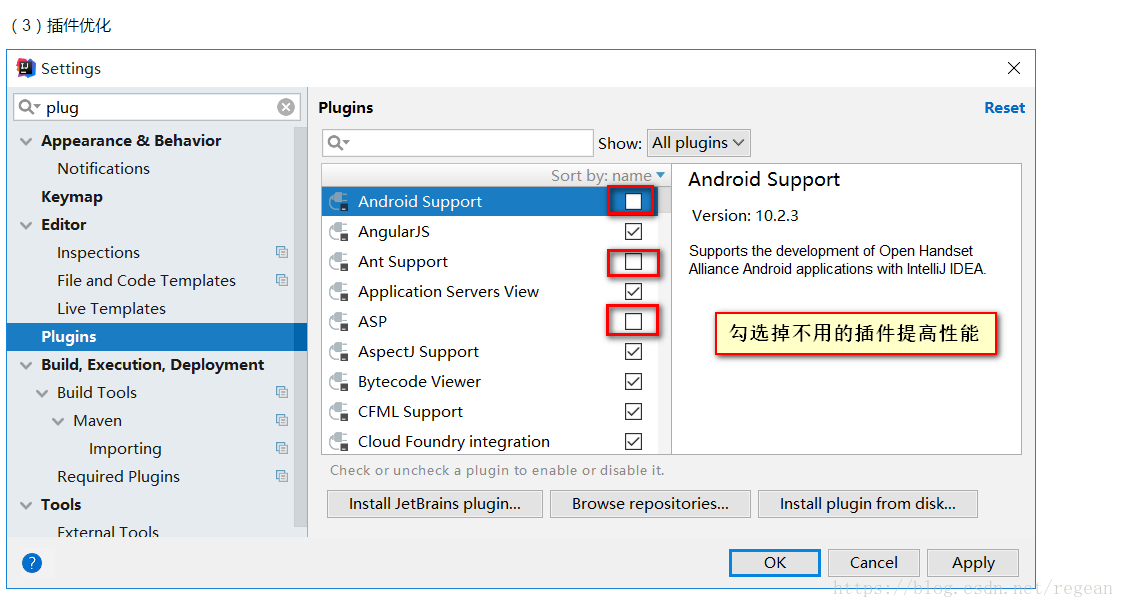Collapse the Maven node arrow
1124x608 pixels.
pos(58,421)
